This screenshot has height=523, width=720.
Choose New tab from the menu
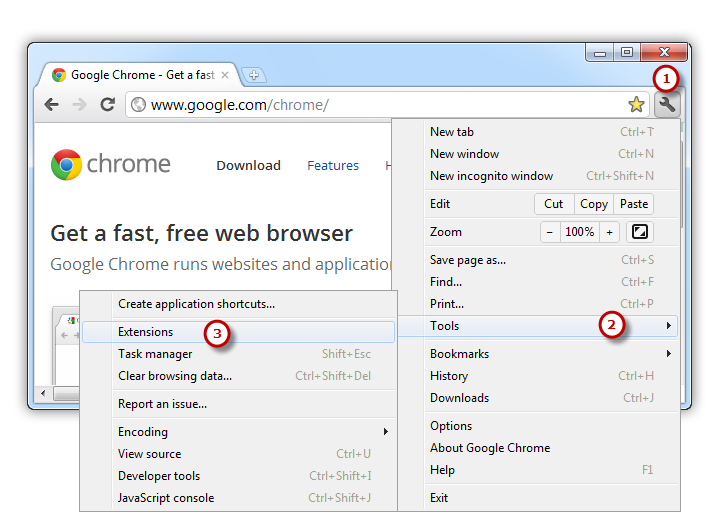tap(536, 132)
